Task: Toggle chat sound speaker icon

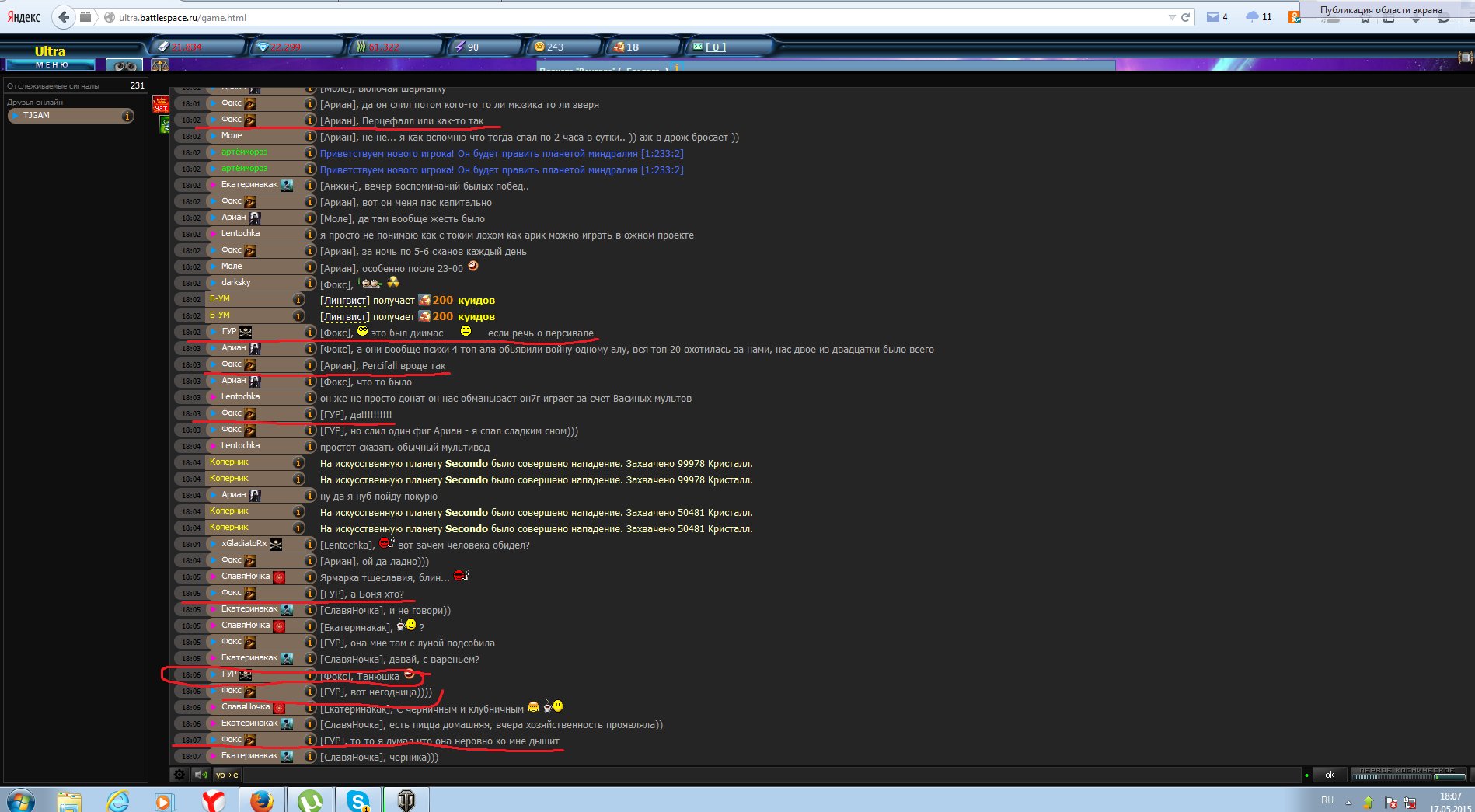Action: click(201, 775)
